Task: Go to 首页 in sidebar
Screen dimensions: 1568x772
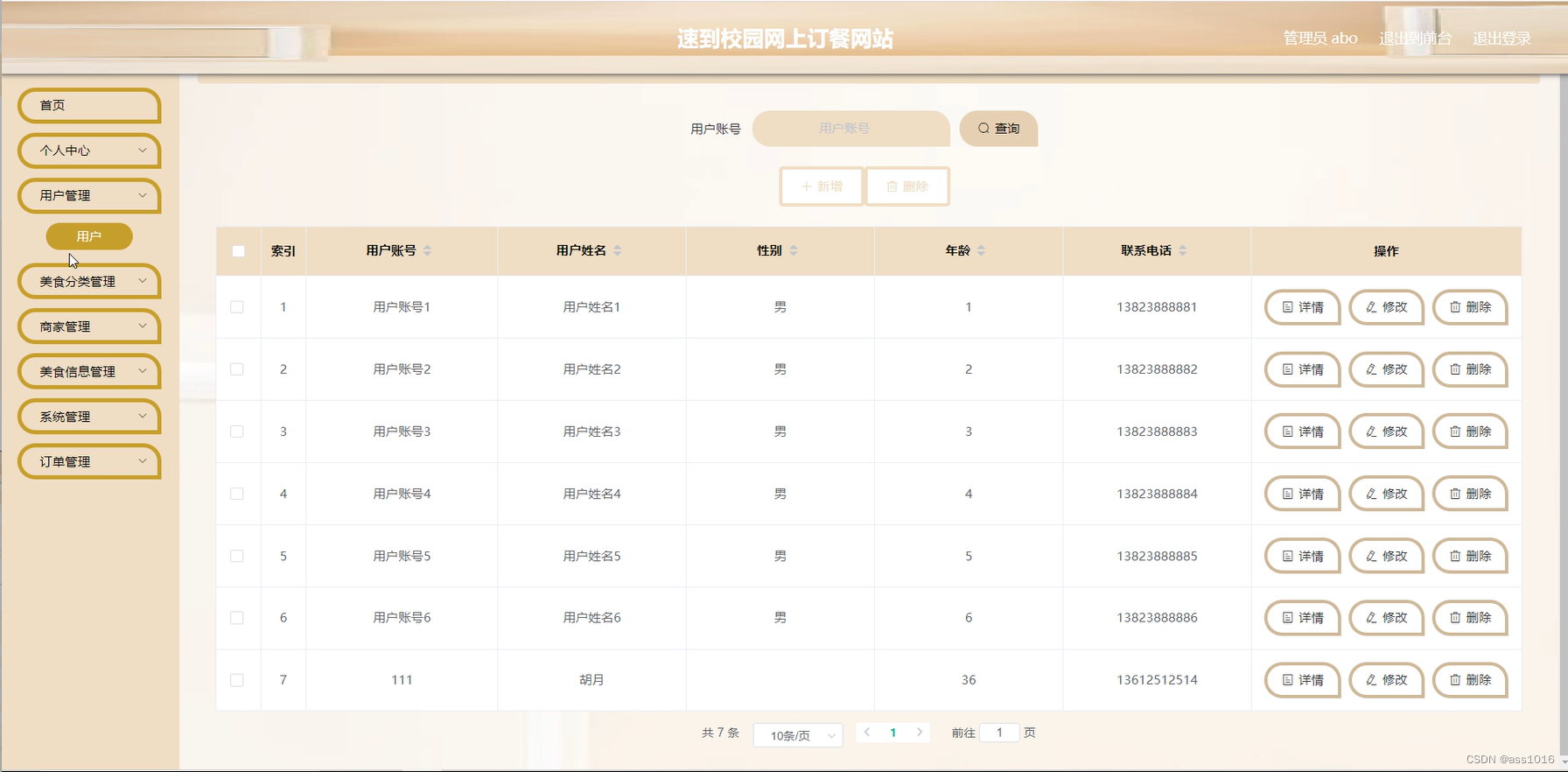Action: [89, 106]
